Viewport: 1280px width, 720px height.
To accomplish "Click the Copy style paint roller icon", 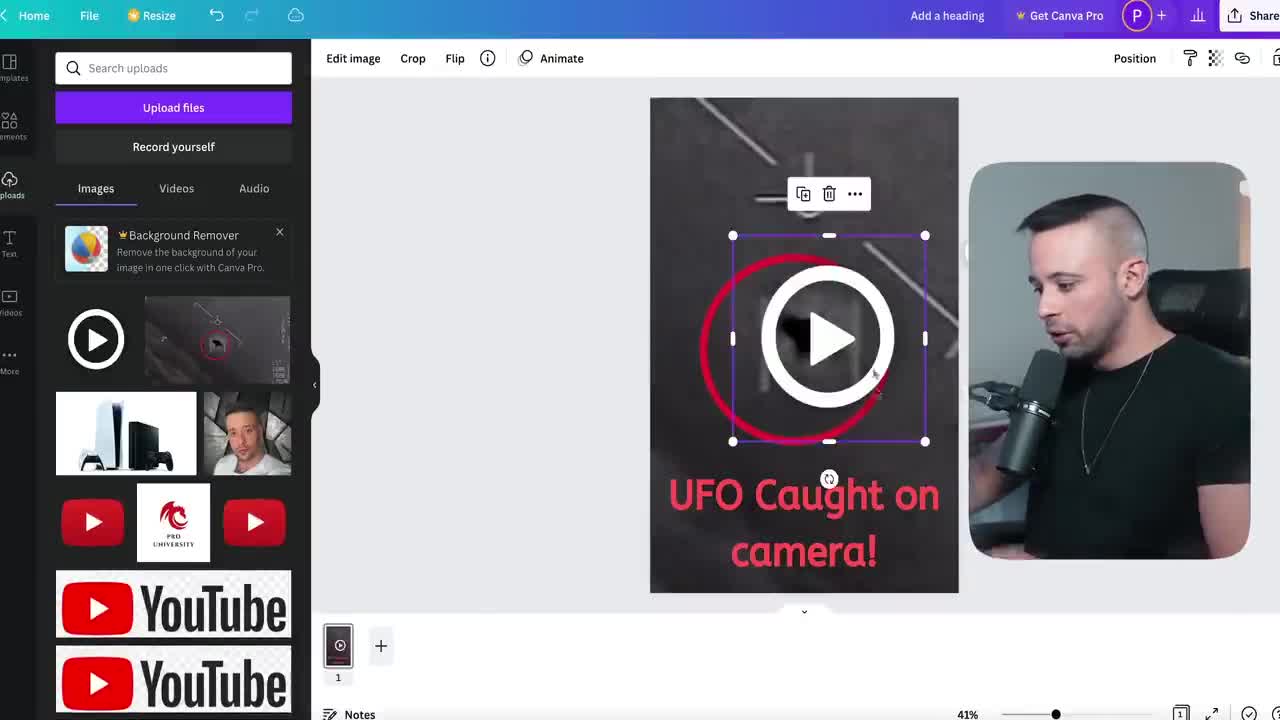I will (x=1190, y=58).
